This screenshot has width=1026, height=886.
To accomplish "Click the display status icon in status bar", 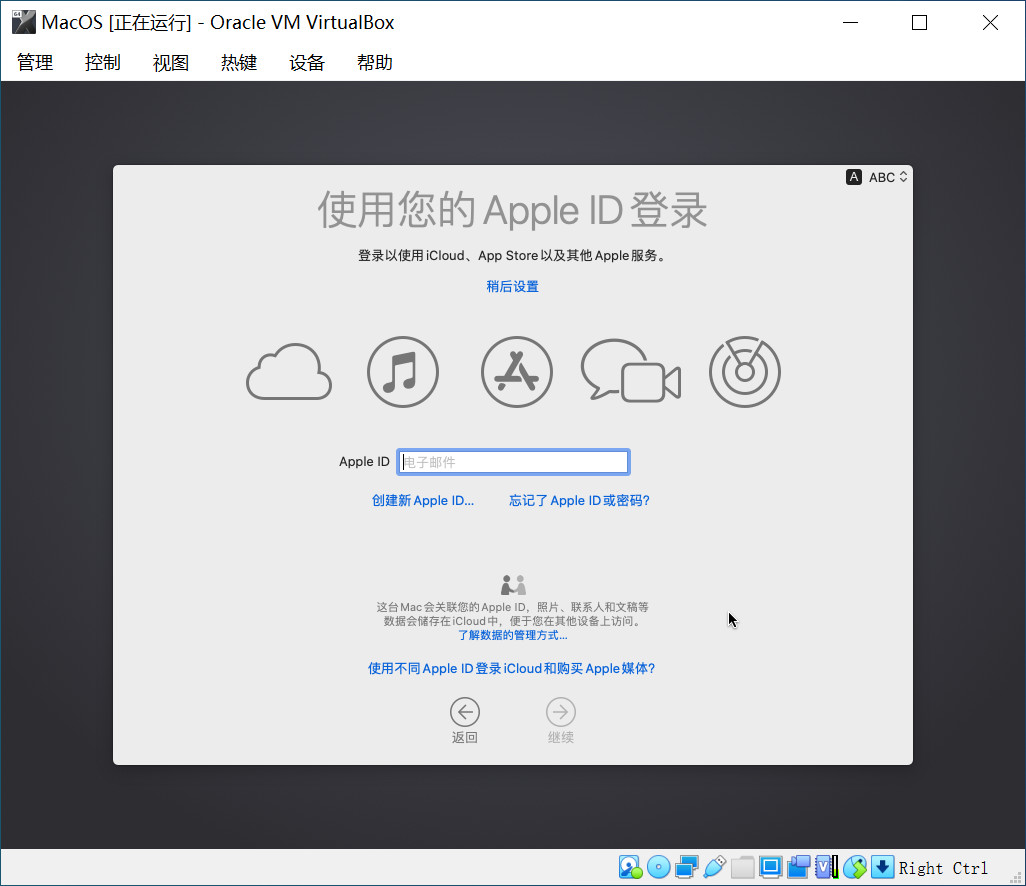I will [771, 867].
